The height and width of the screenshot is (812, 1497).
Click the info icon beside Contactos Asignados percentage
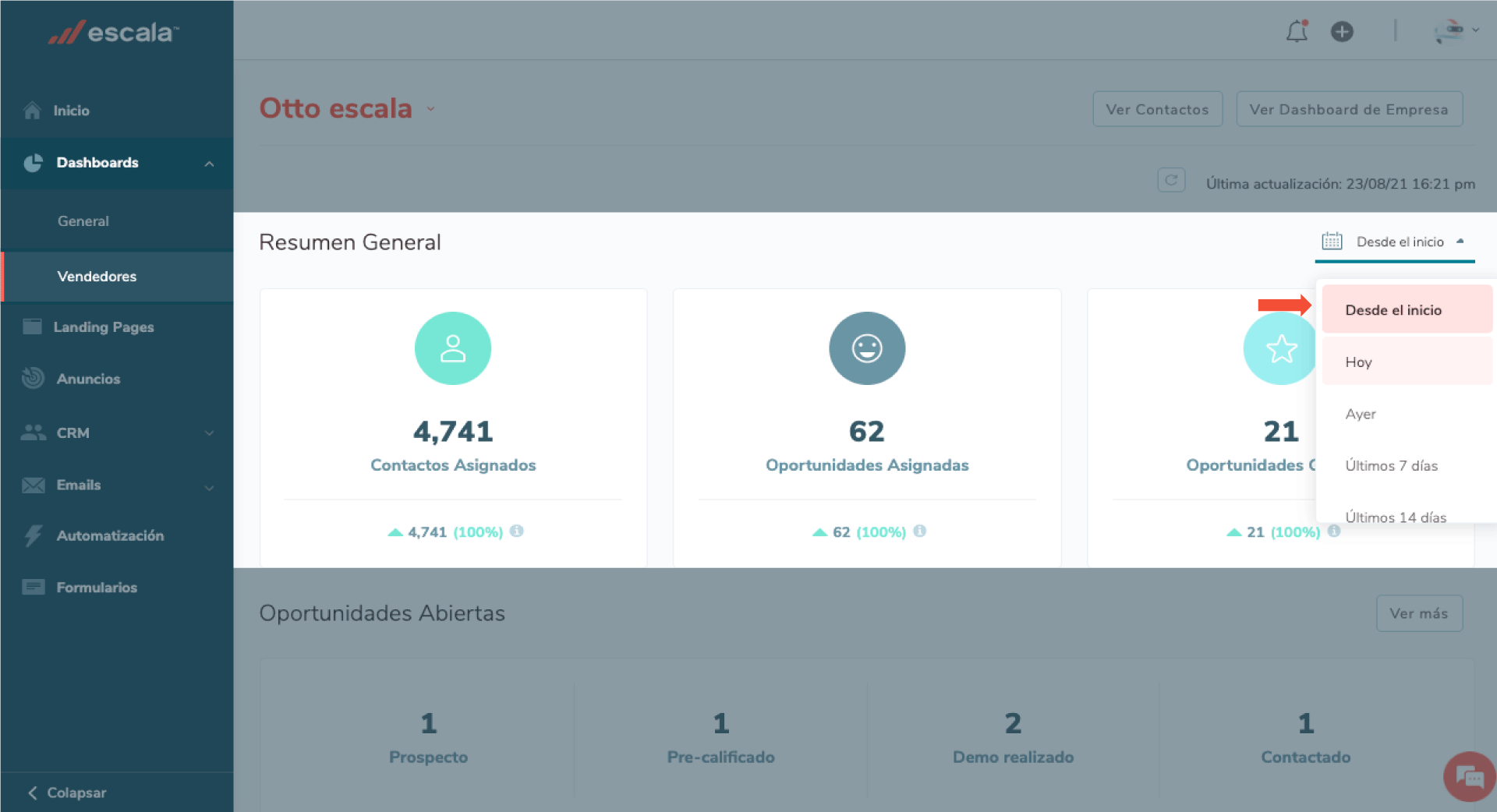tap(516, 531)
